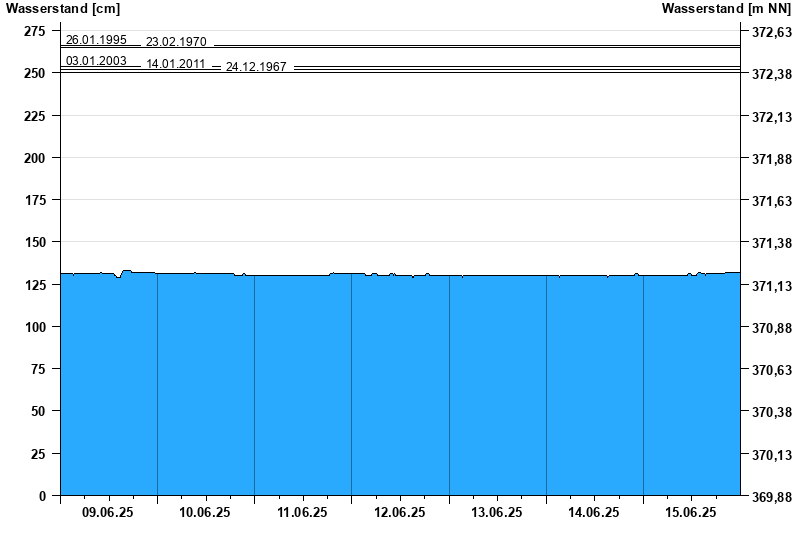
Task: Click the 75 cm axis value
Action: pos(38,369)
